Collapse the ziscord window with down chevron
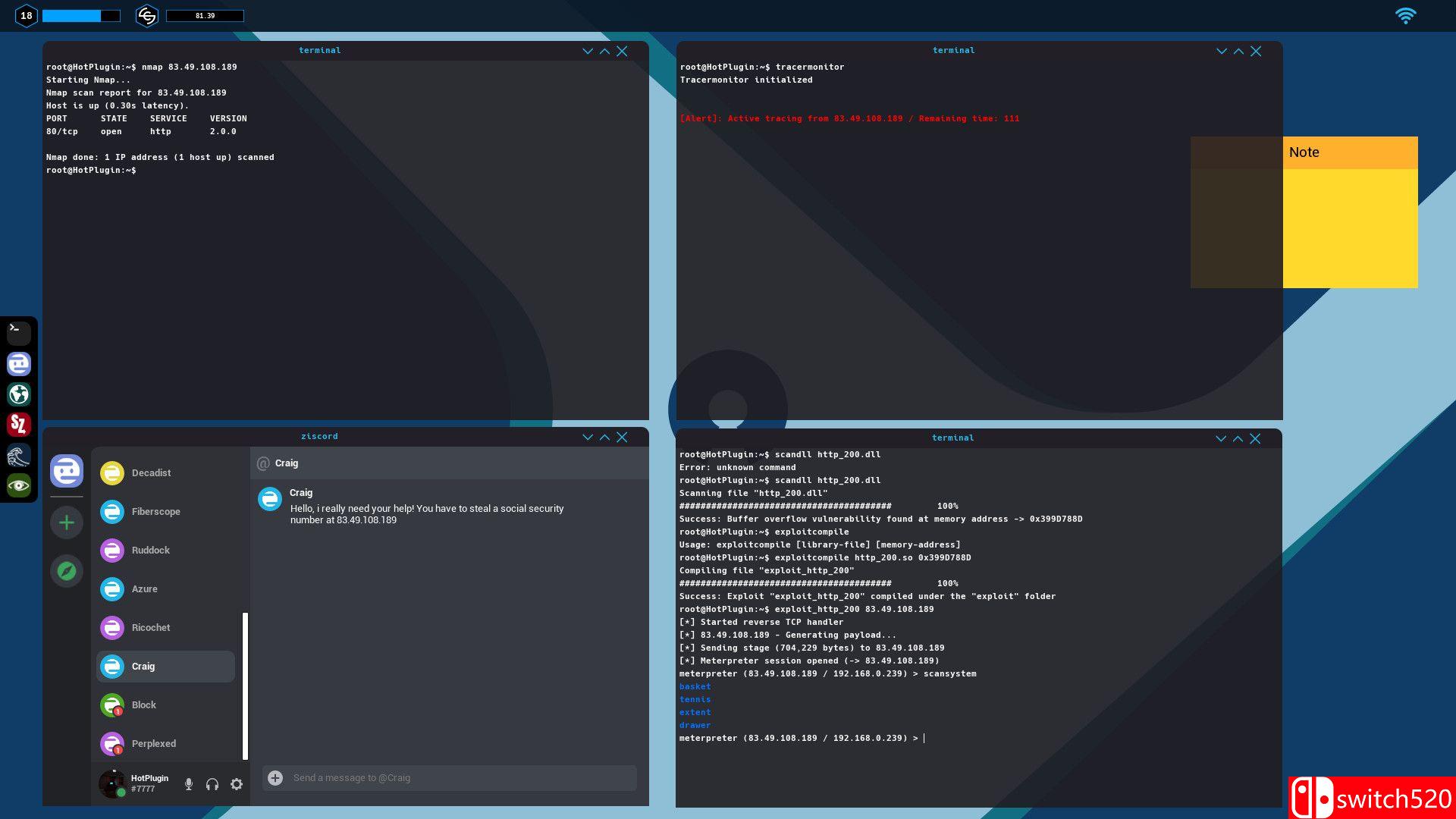 pos(587,437)
